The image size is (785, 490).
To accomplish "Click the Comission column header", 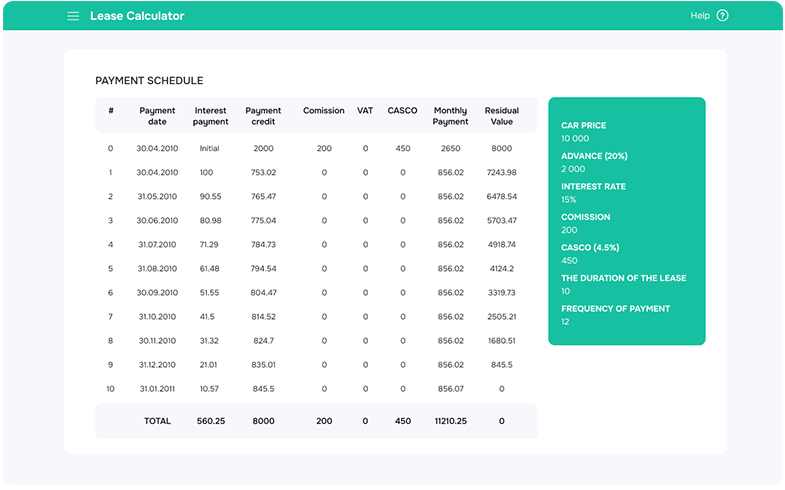I will point(324,111).
